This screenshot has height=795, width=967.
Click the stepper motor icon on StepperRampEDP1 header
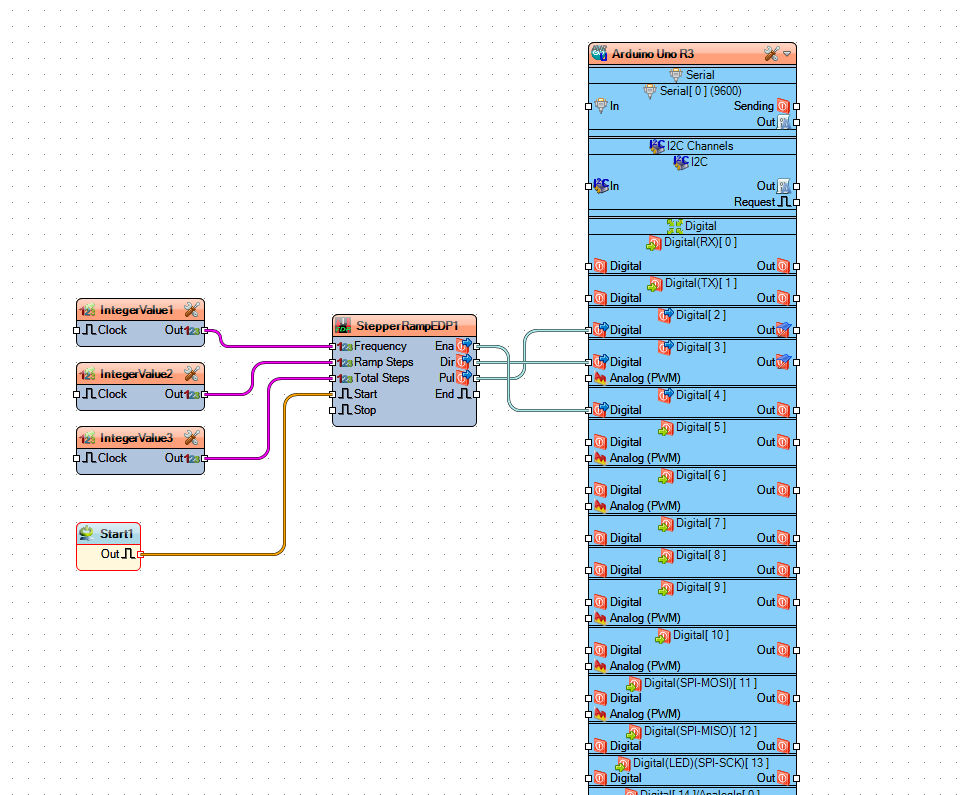(341, 325)
